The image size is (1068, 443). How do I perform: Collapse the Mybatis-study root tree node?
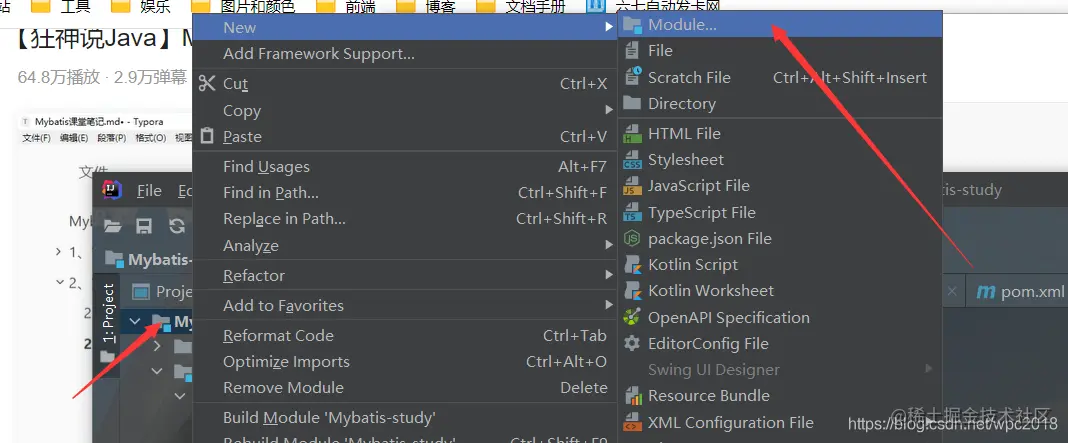[135, 321]
